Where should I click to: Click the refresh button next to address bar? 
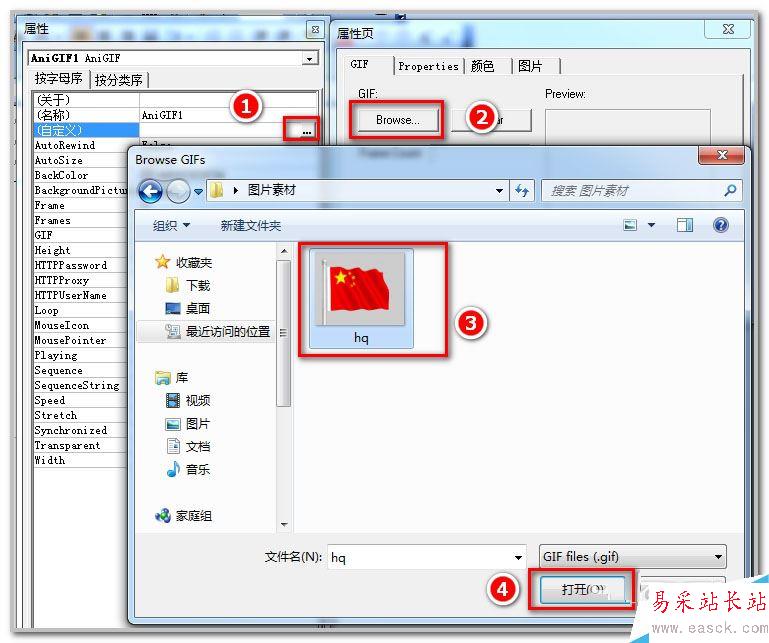pos(522,190)
